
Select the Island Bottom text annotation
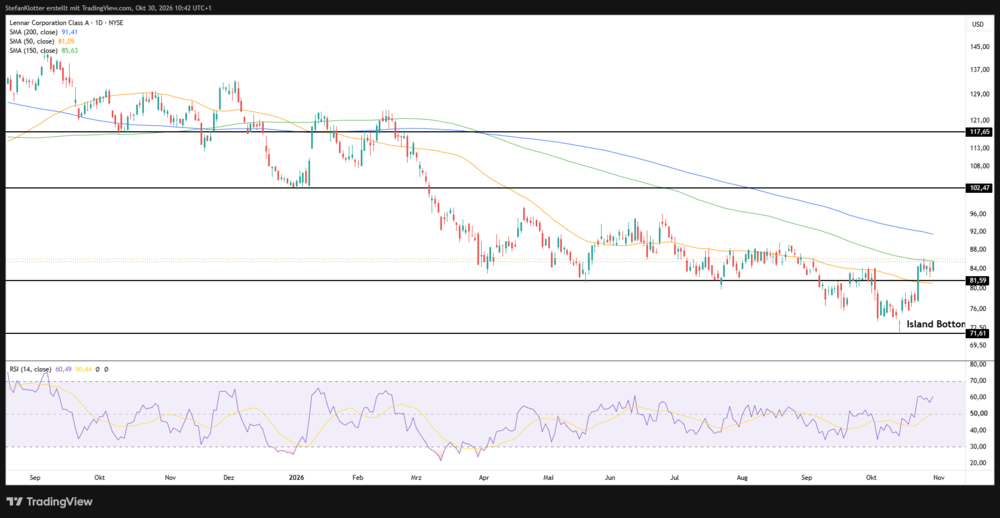(x=936, y=324)
